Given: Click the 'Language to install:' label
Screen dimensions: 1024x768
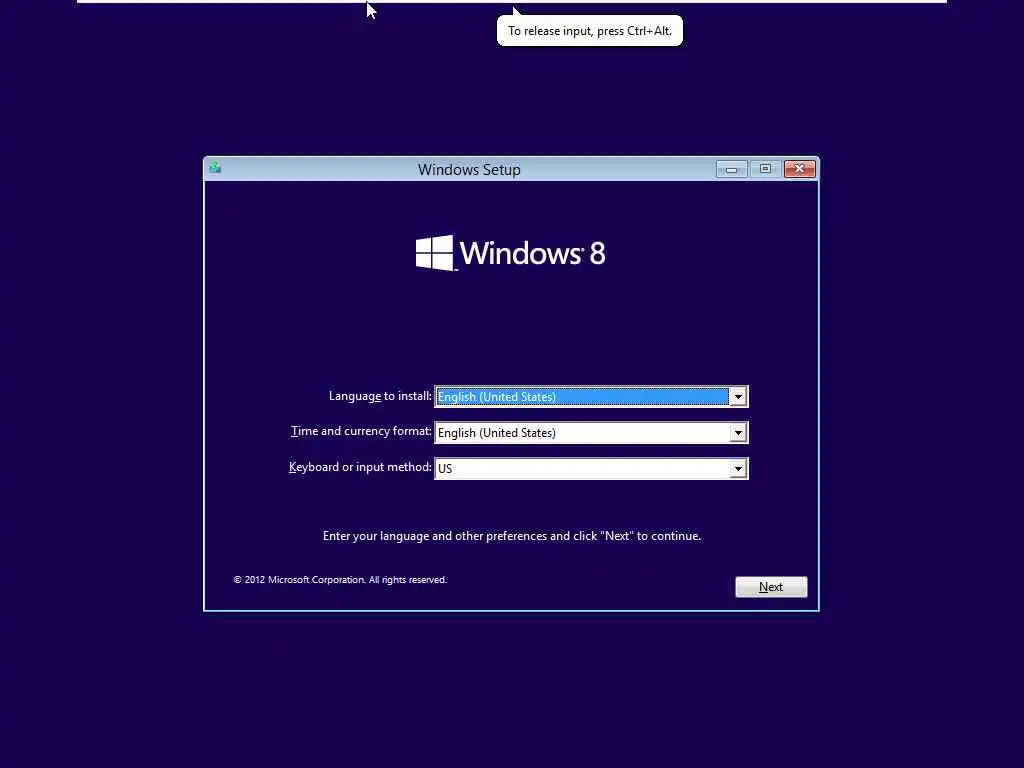Looking at the screenshot, I should pyautogui.click(x=380, y=396).
